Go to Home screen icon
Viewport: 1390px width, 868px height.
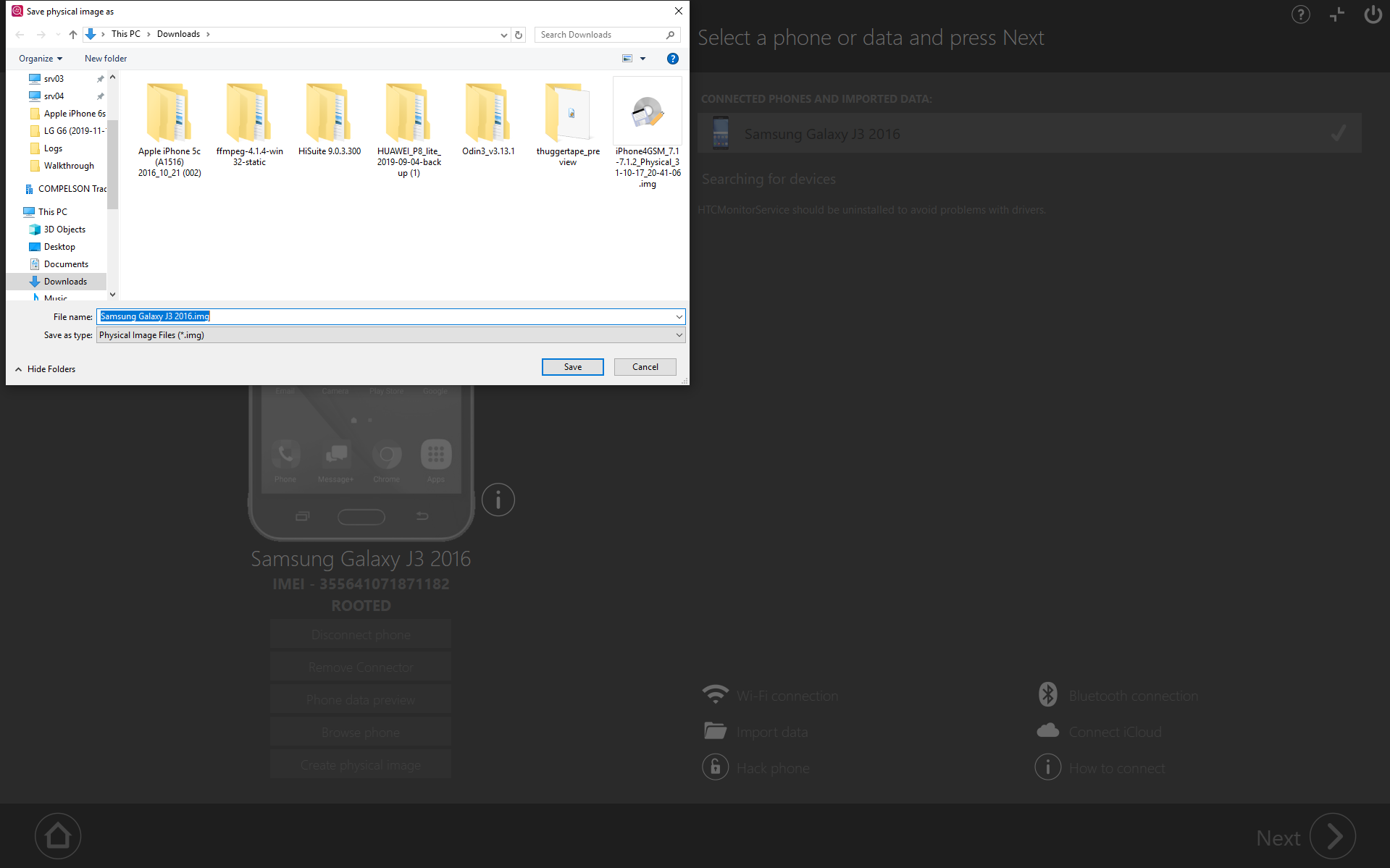[58, 836]
